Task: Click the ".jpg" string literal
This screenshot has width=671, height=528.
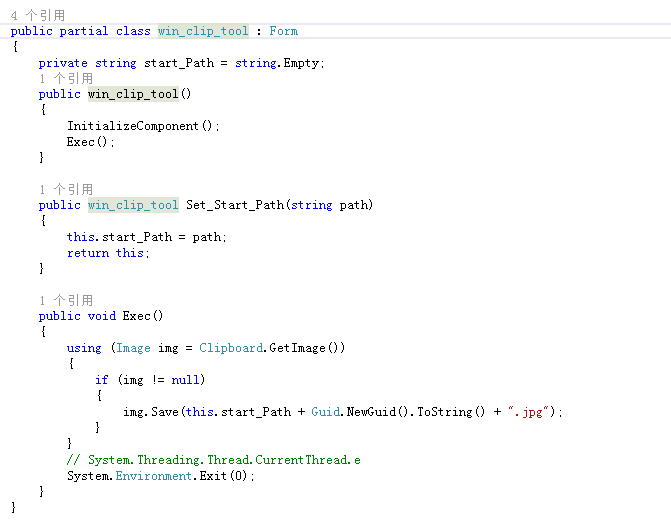Action: pos(528,412)
